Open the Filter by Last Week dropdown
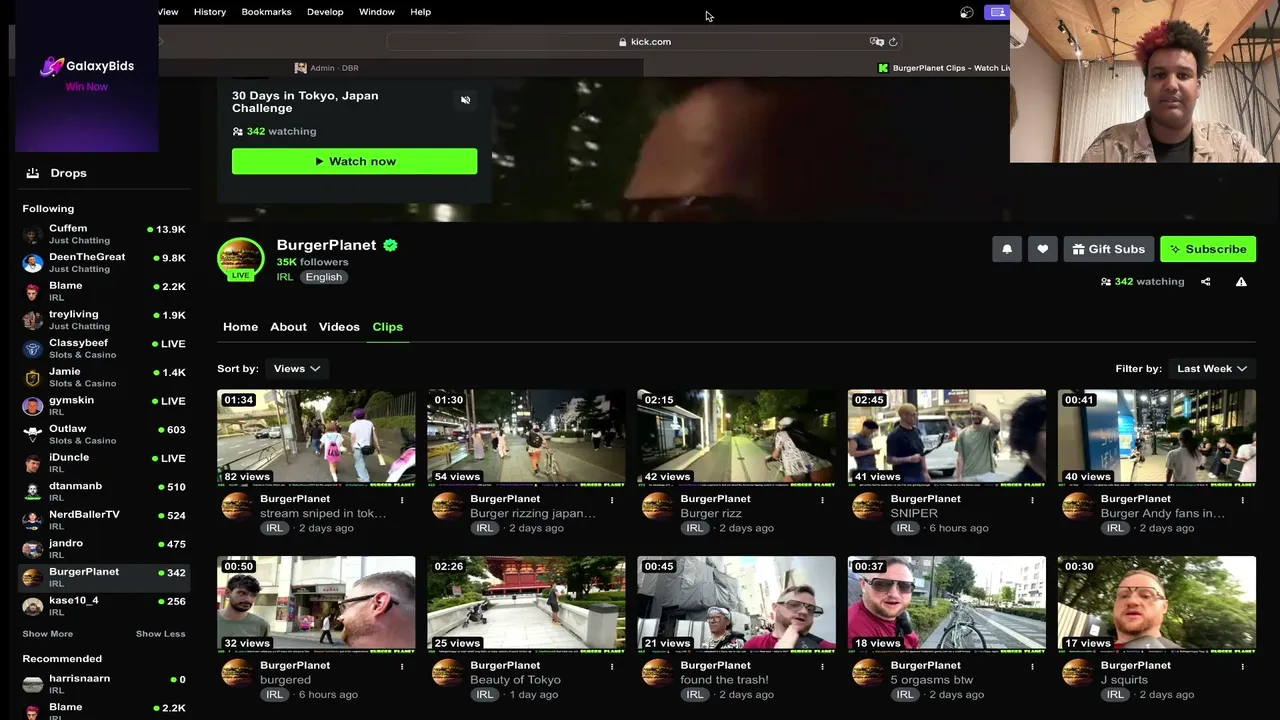This screenshot has height=720, width=1280. pos(1211,369)
